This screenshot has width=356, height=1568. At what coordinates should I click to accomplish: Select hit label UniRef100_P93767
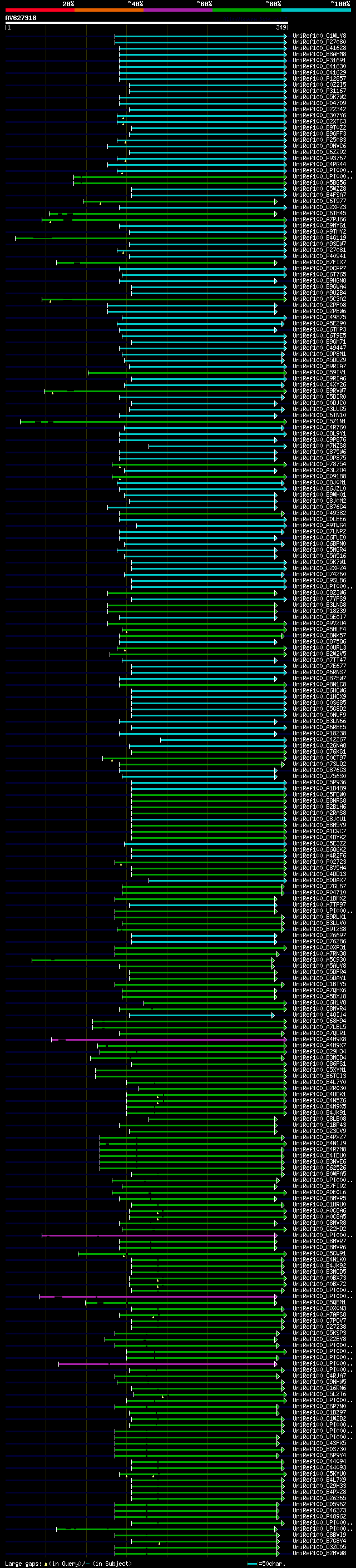click(x=319, y=159)
